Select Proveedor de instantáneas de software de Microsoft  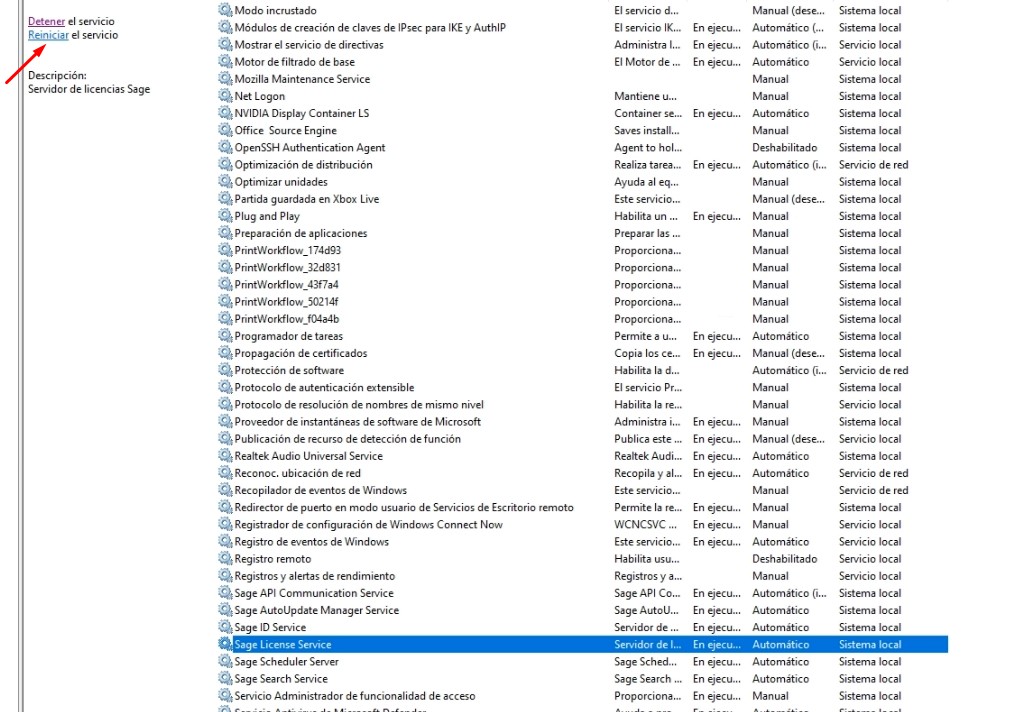pyautogui.click(x=357, y=421)
